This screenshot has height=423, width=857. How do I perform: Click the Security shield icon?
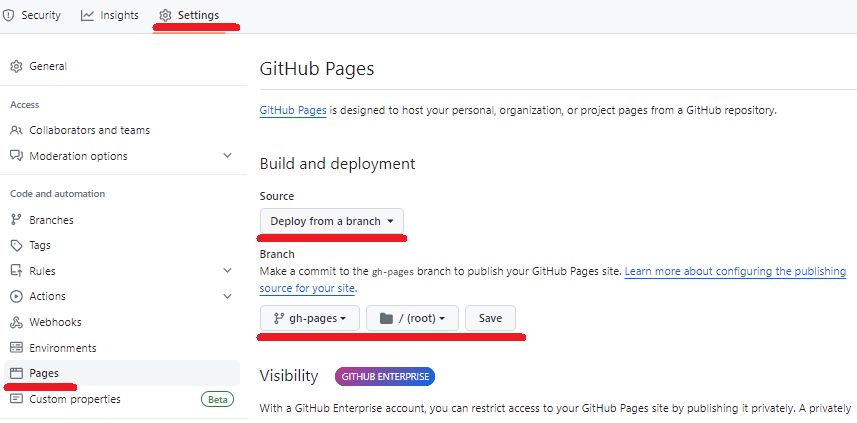(x=8, y=15)
